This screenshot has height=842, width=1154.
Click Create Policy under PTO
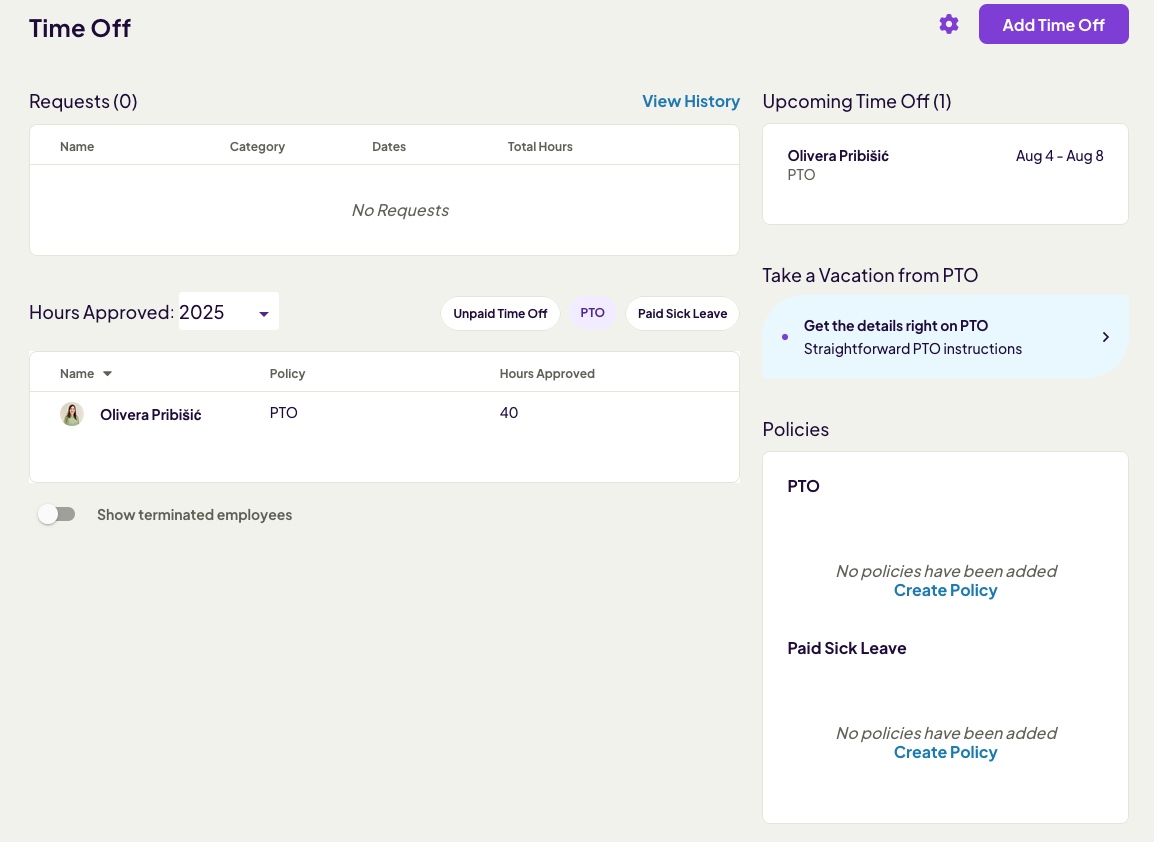click(945, 591)
